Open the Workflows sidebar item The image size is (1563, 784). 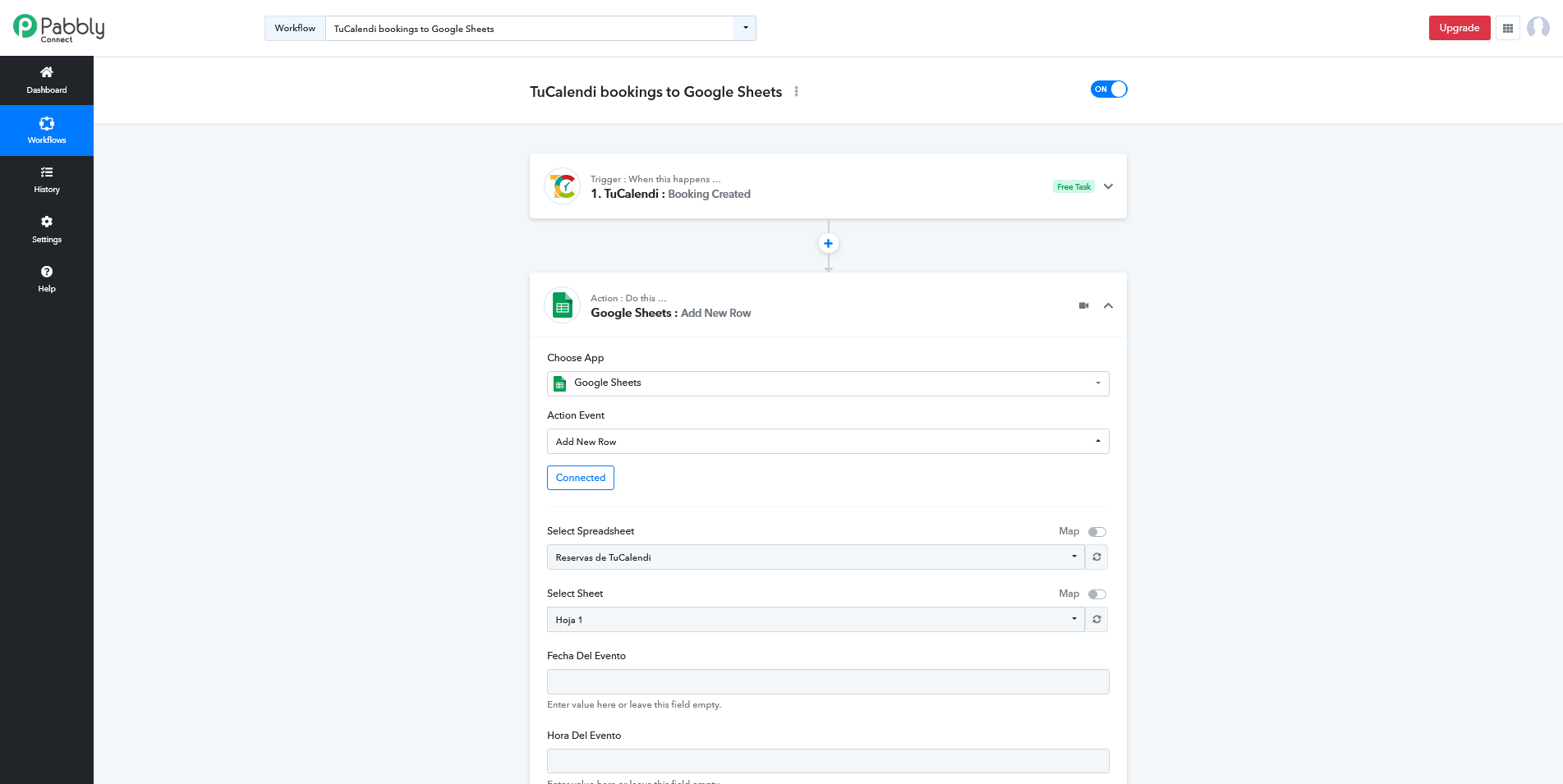47,131
